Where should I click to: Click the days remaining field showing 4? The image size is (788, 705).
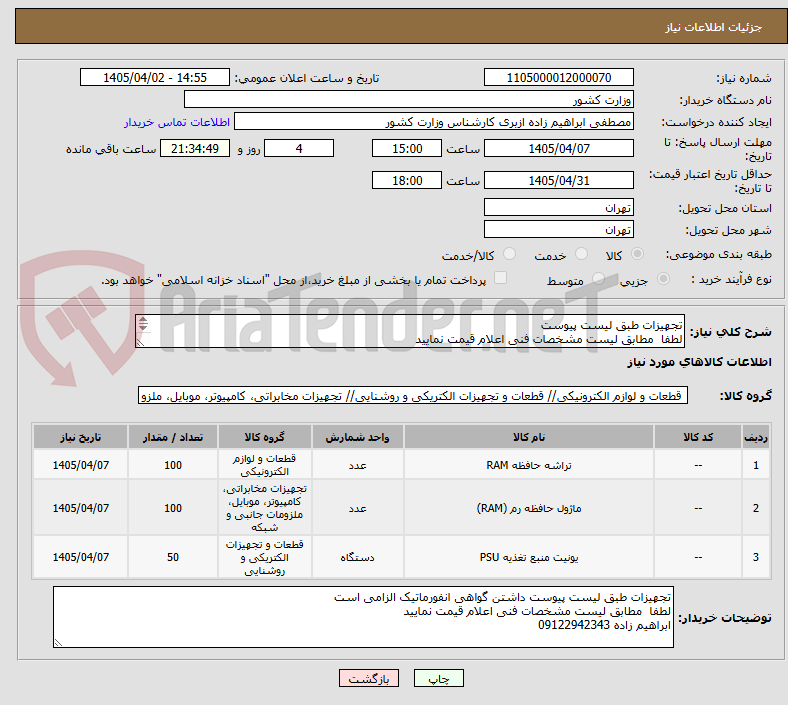coord(299,148)
